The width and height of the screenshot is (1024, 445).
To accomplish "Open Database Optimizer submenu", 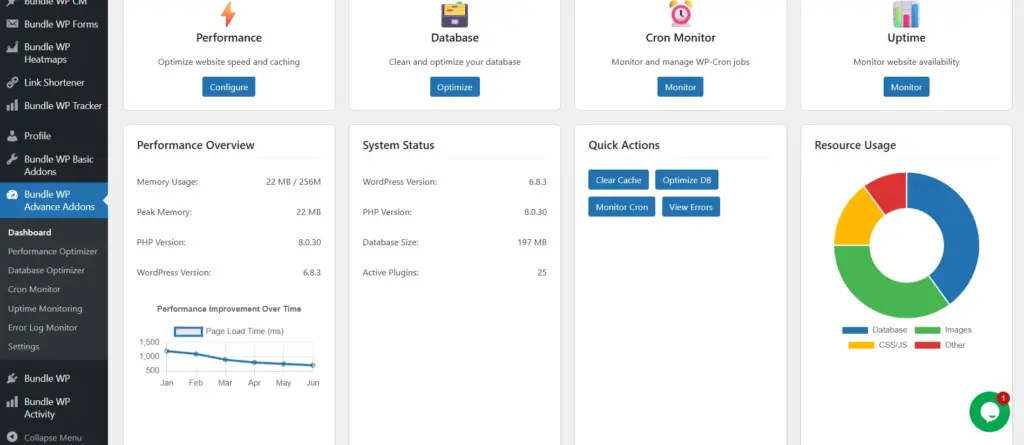I will coord(46,271).
